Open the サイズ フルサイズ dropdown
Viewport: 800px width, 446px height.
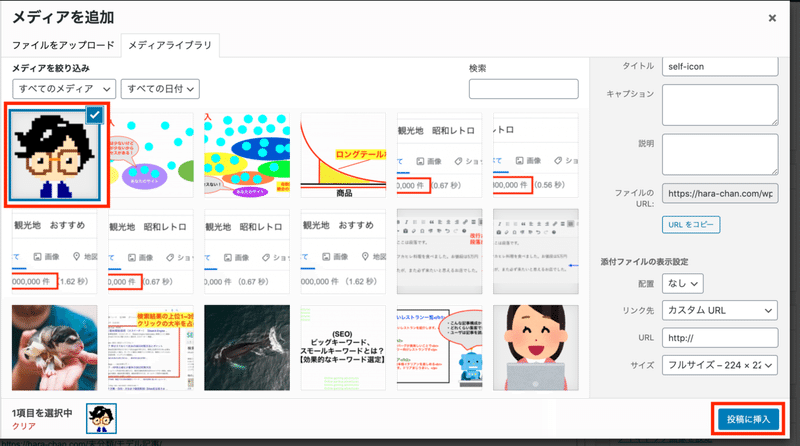(720, 365)
